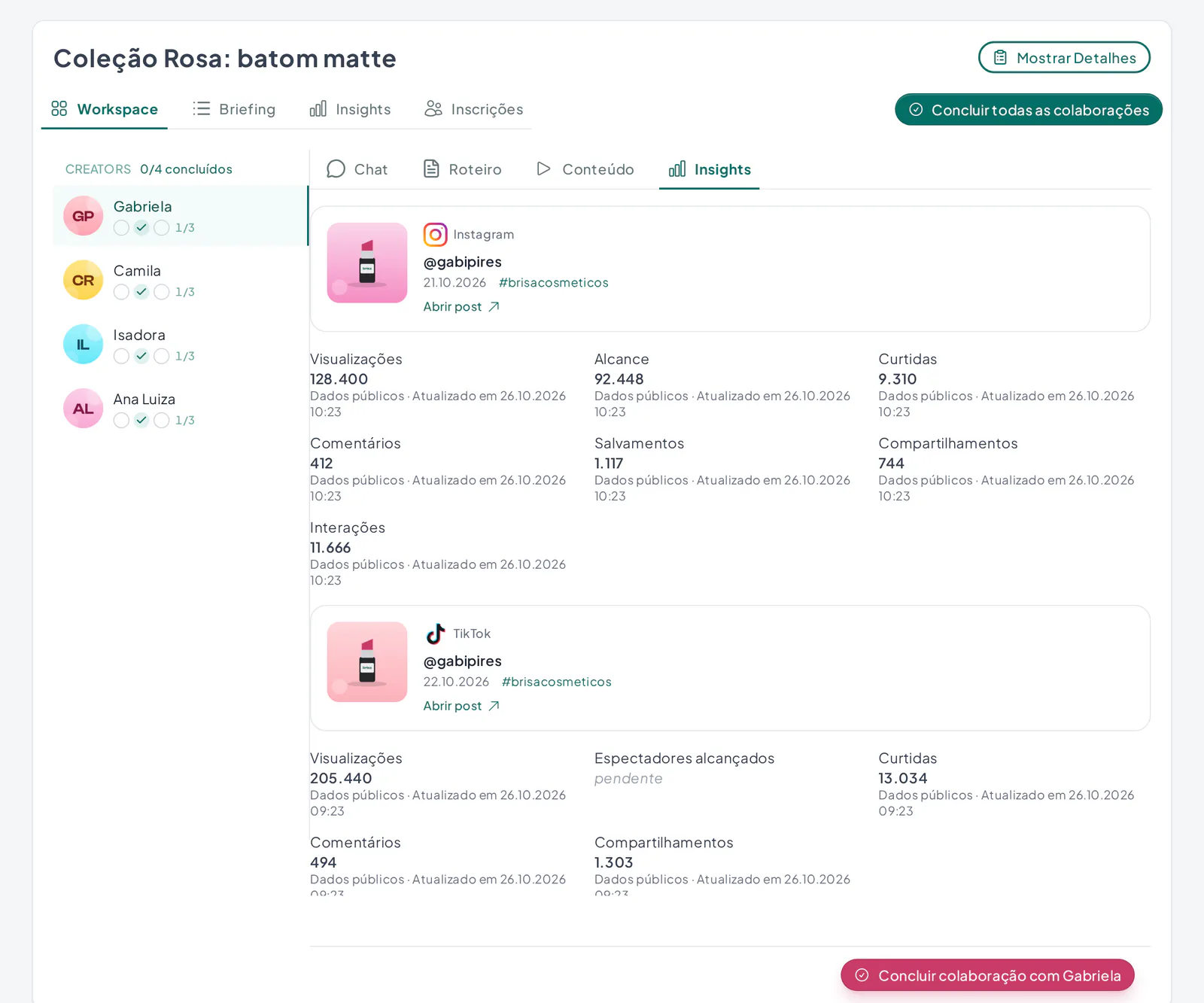Click the Instagram Visualizações value 128.400
Screen dimensions: 1204x1003
click(339, 379)
